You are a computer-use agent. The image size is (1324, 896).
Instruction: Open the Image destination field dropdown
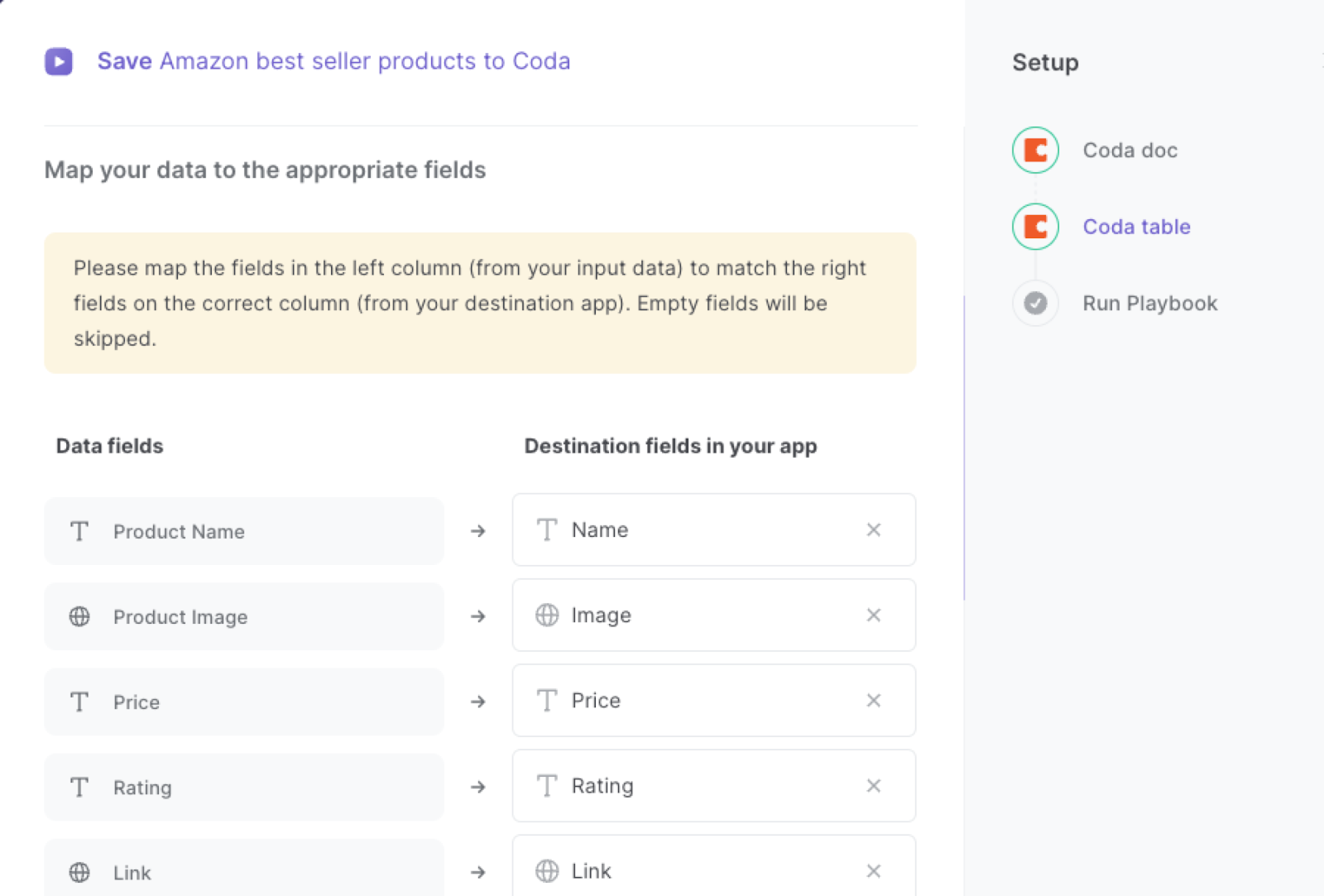[x=713, y=615]
